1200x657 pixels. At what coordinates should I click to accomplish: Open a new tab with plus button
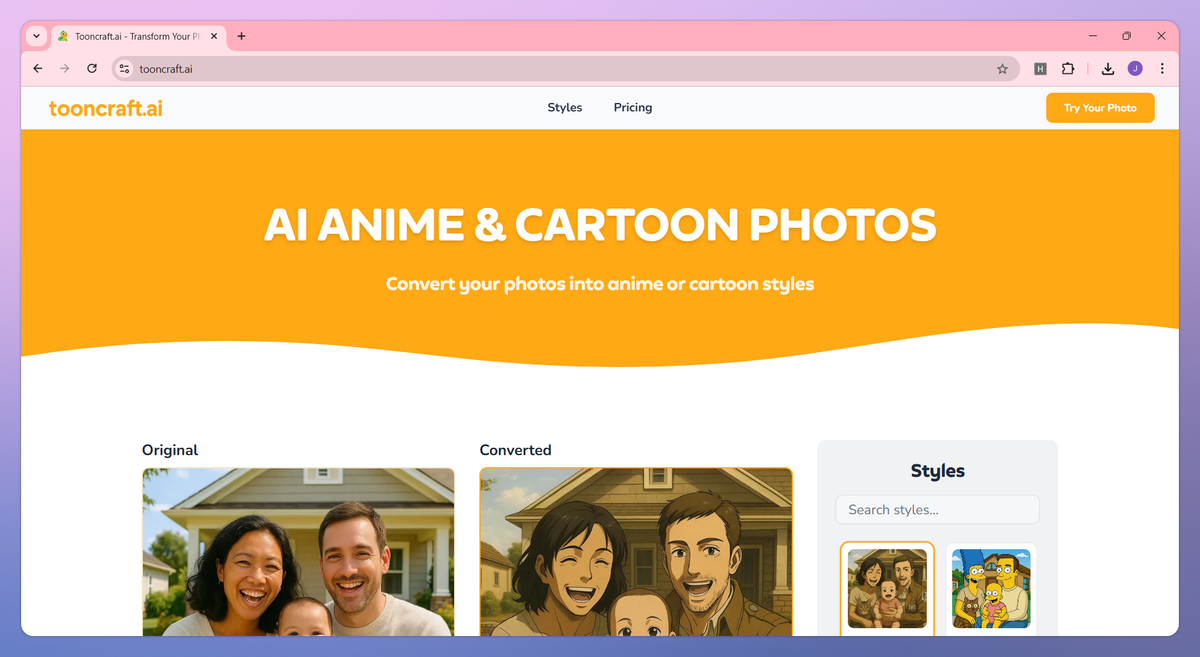[241, 36]
